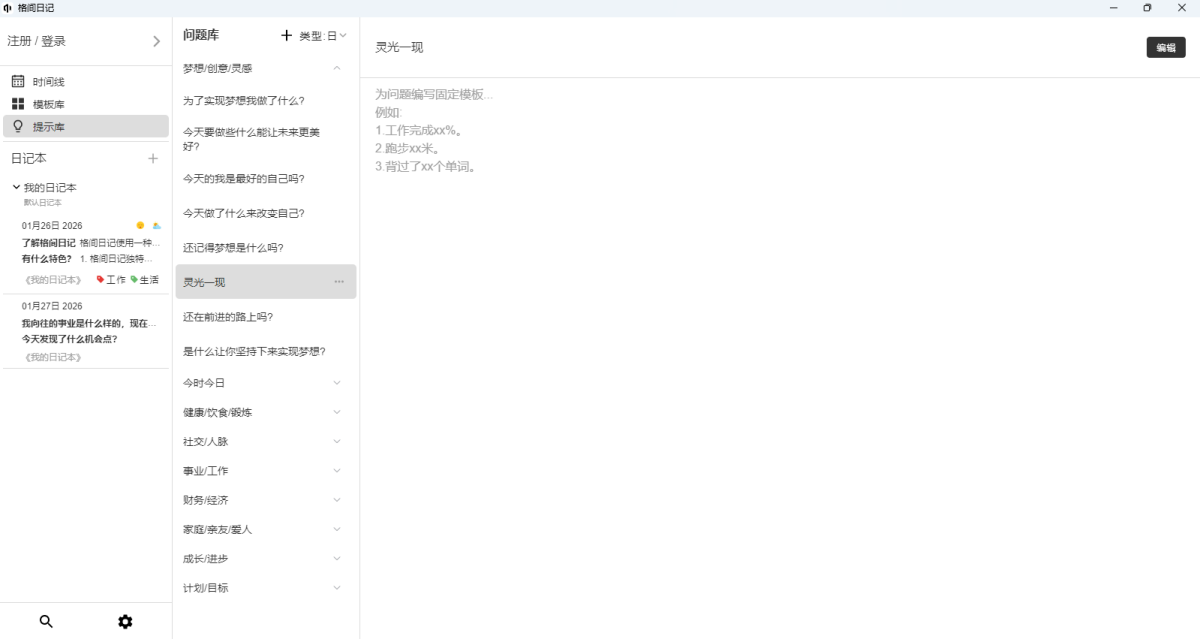
Task: Click the 模板库 grid icon
Action: coord(18,104)
